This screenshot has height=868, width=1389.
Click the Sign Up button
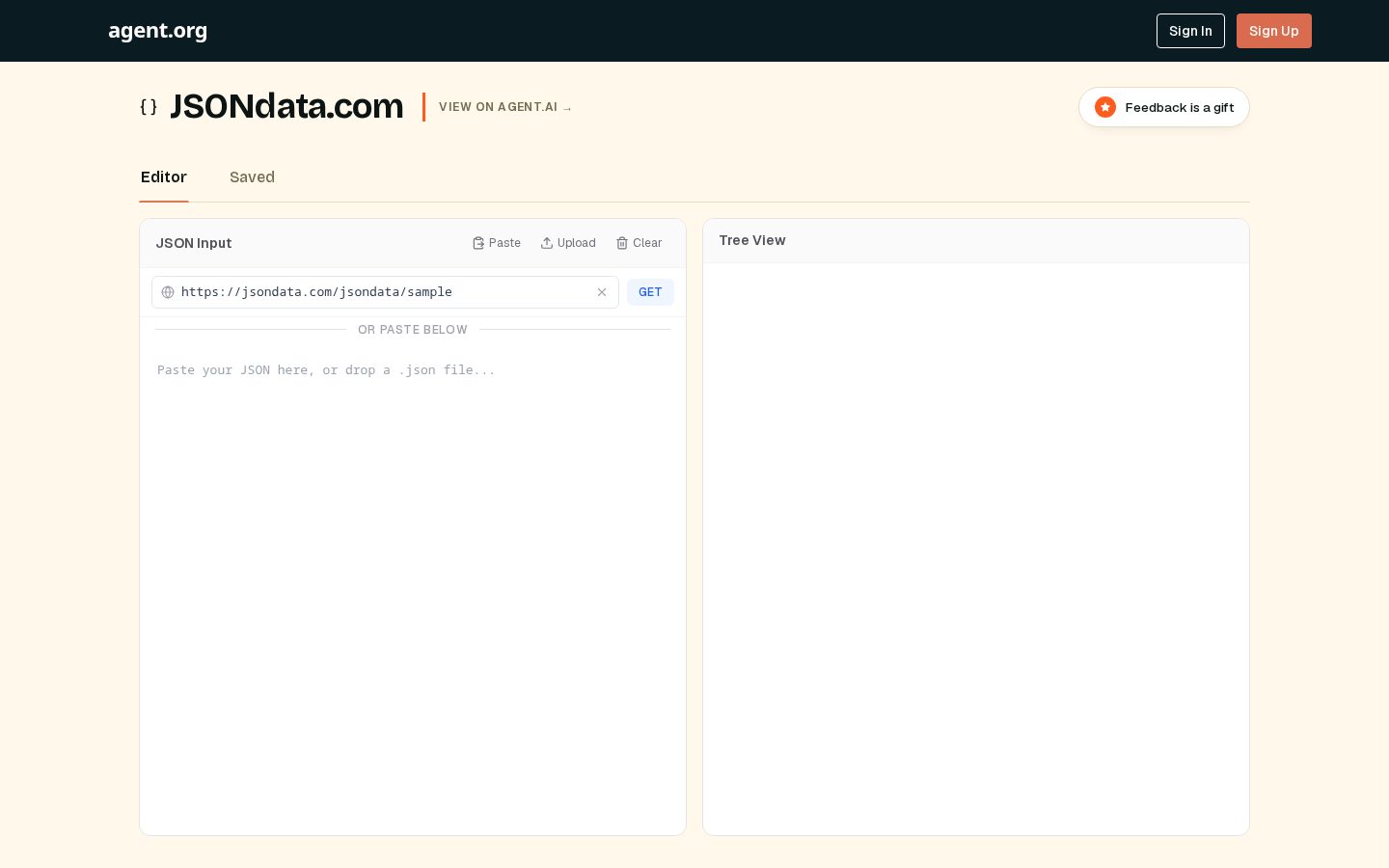point(1274,31)
